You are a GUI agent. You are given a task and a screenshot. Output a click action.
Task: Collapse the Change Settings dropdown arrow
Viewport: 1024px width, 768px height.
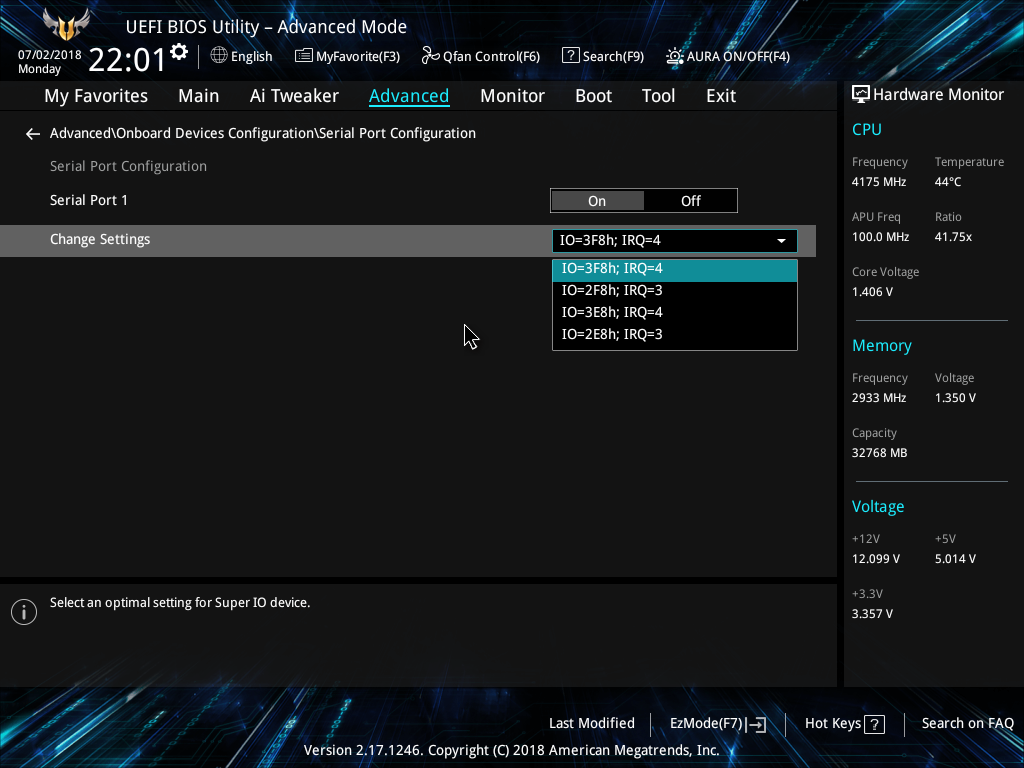tap(781, 241)
